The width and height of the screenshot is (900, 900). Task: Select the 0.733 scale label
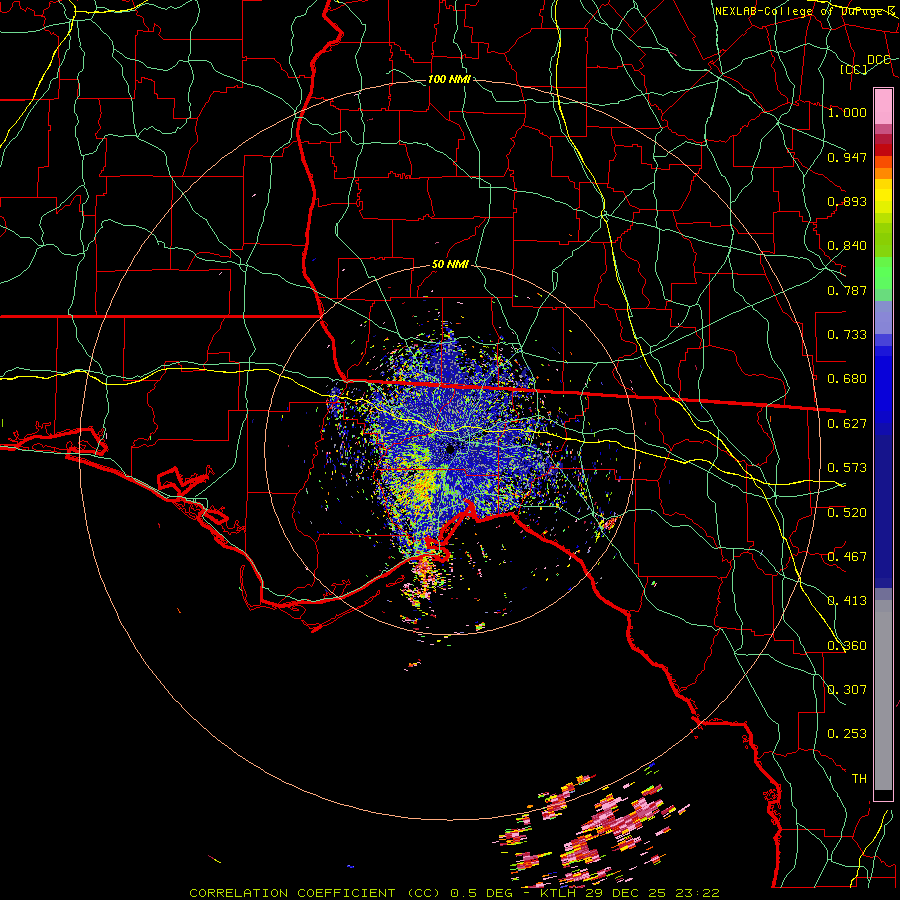[847, 335]
